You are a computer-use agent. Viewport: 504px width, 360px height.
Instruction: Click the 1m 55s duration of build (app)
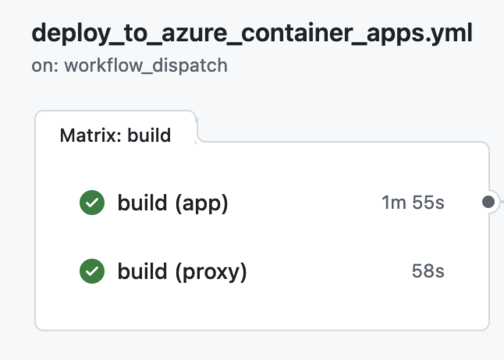click(x=413, y=202)
